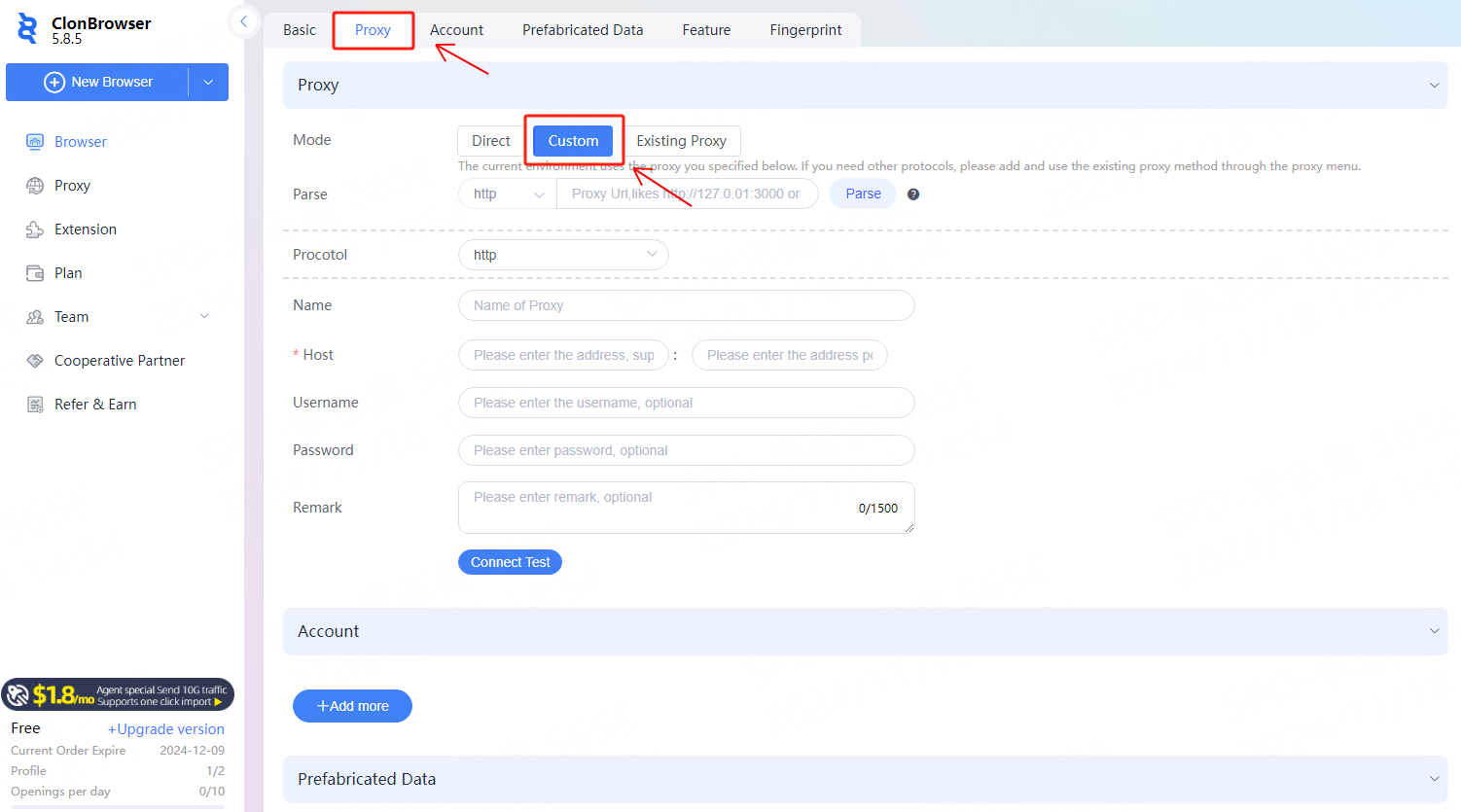Viewport: 1461px width, 812px height.
Task: Click the help question mark beside Parse
Action: (x=913, y=194)
